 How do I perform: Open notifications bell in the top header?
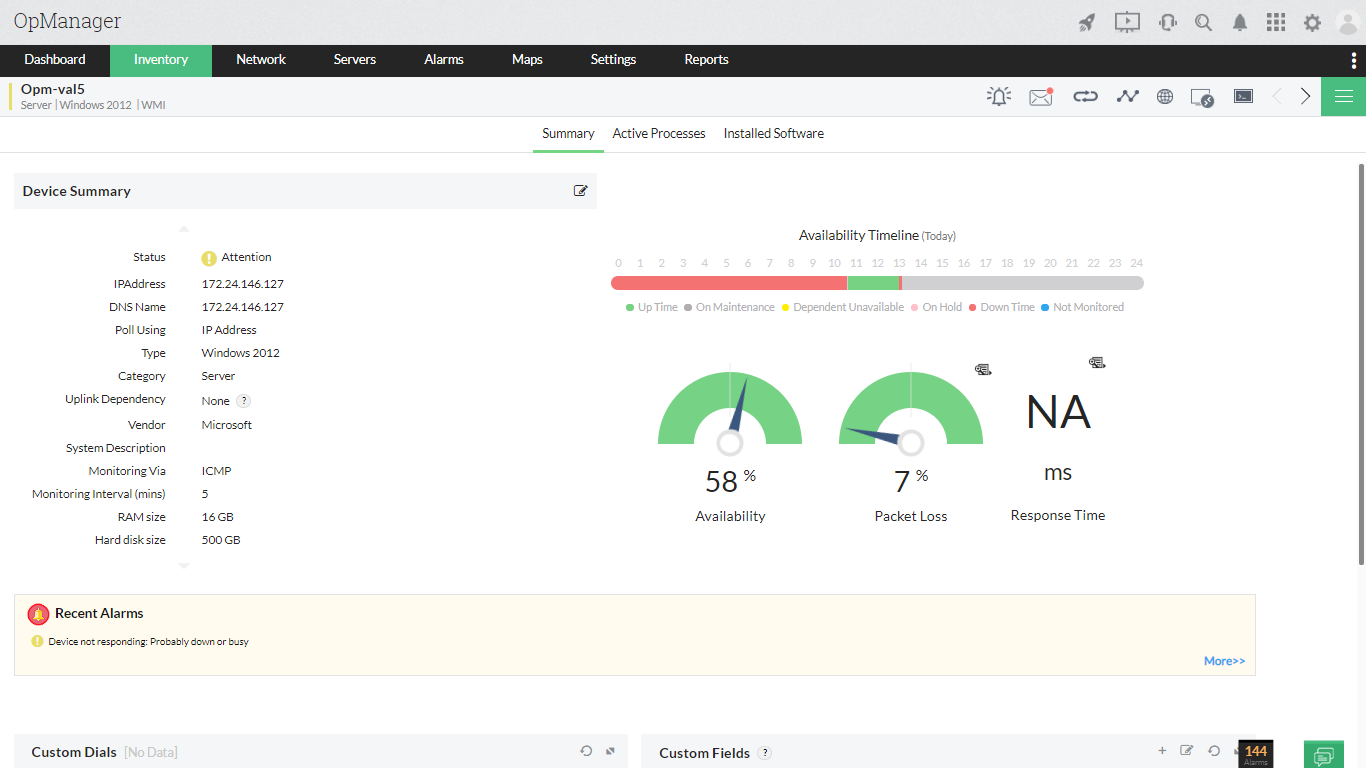pyautogui.click(x=1240, y=22)
